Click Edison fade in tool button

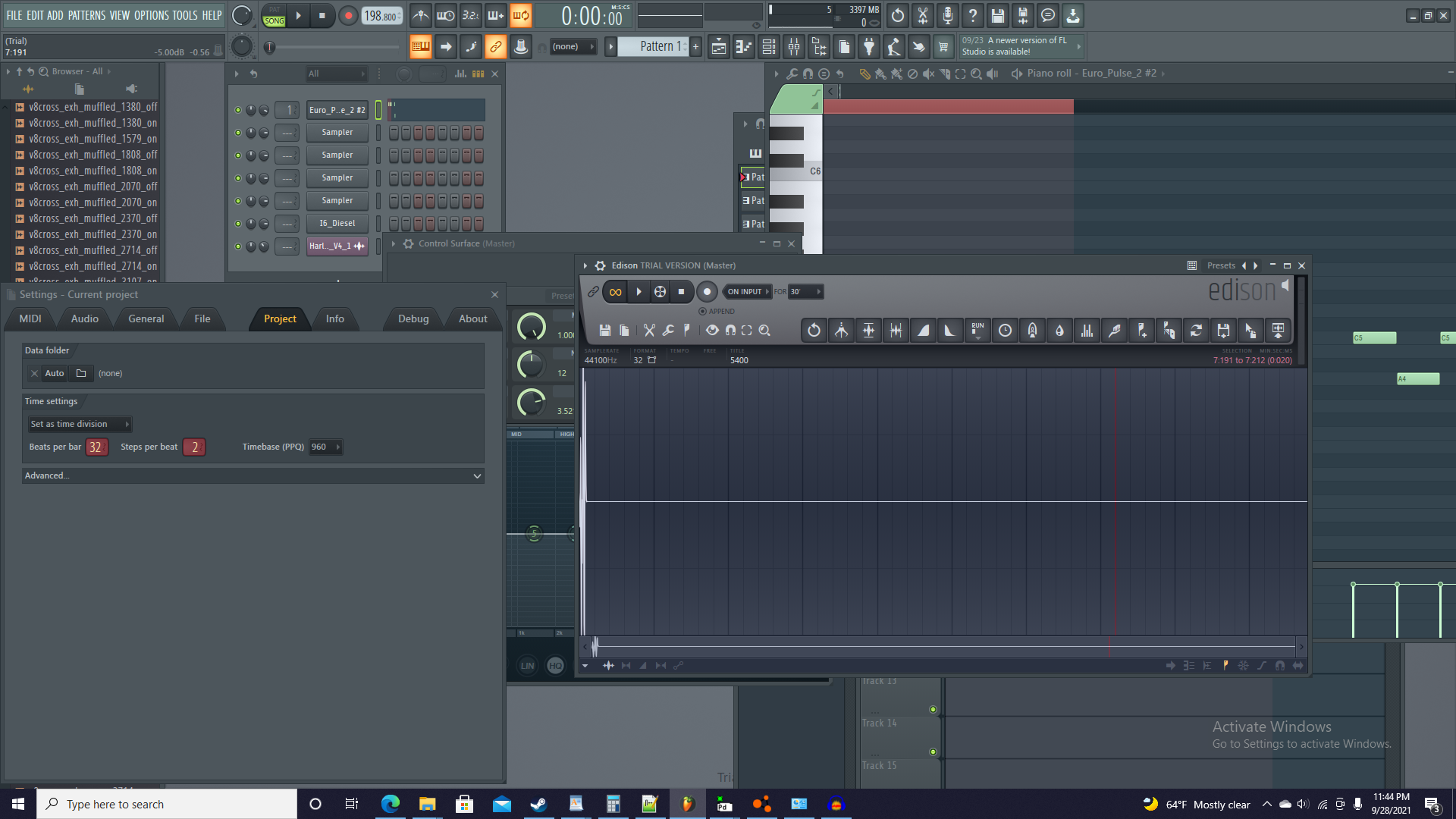[923, 331]
